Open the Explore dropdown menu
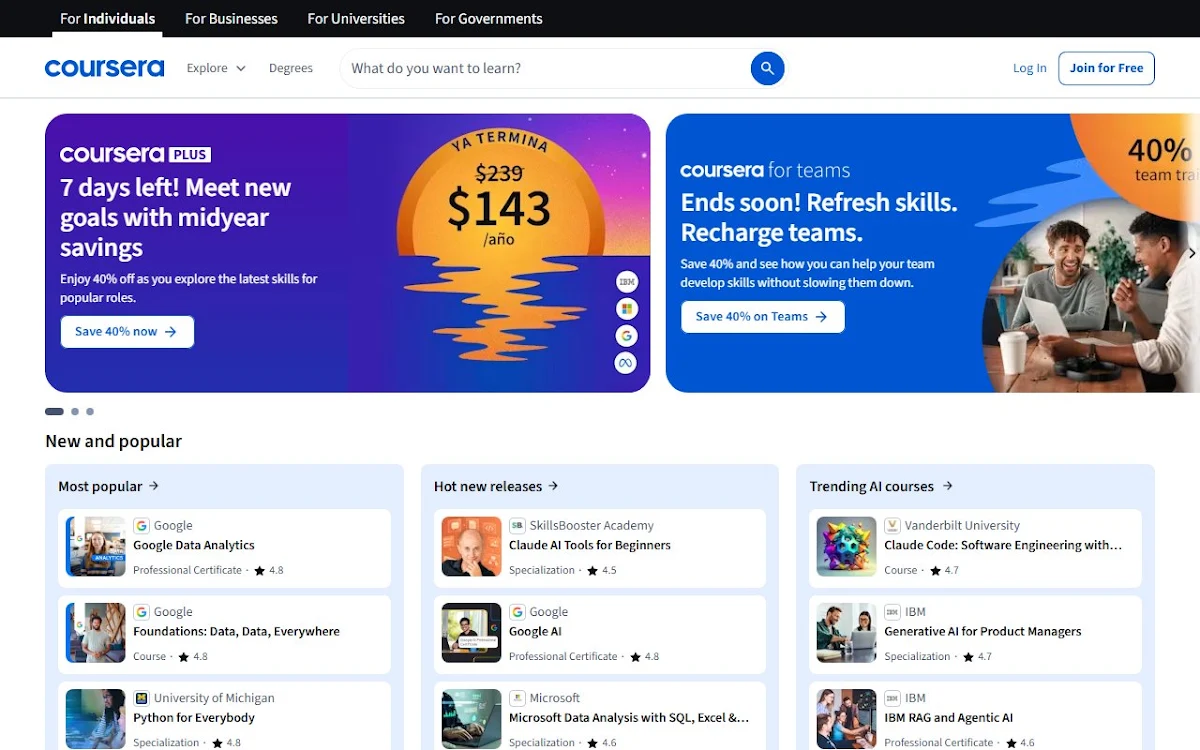Image resolution: width=1200 pixels, height=750 pixels. [216, 68]
